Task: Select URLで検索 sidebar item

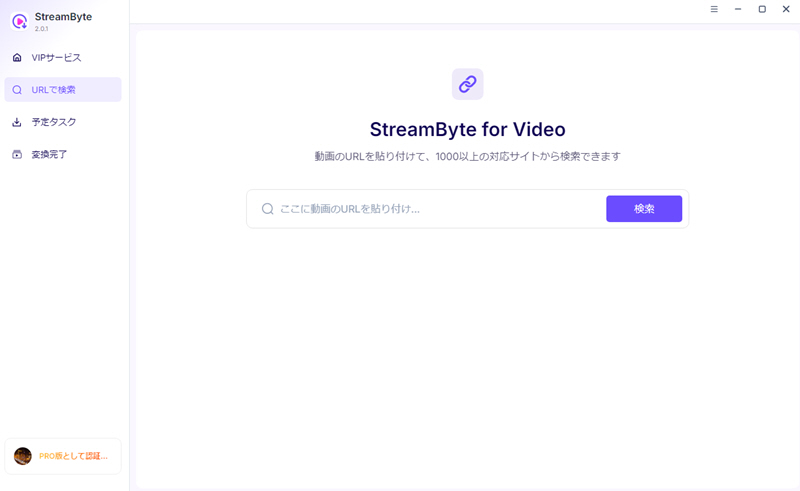Action: (x=63, y=90)
